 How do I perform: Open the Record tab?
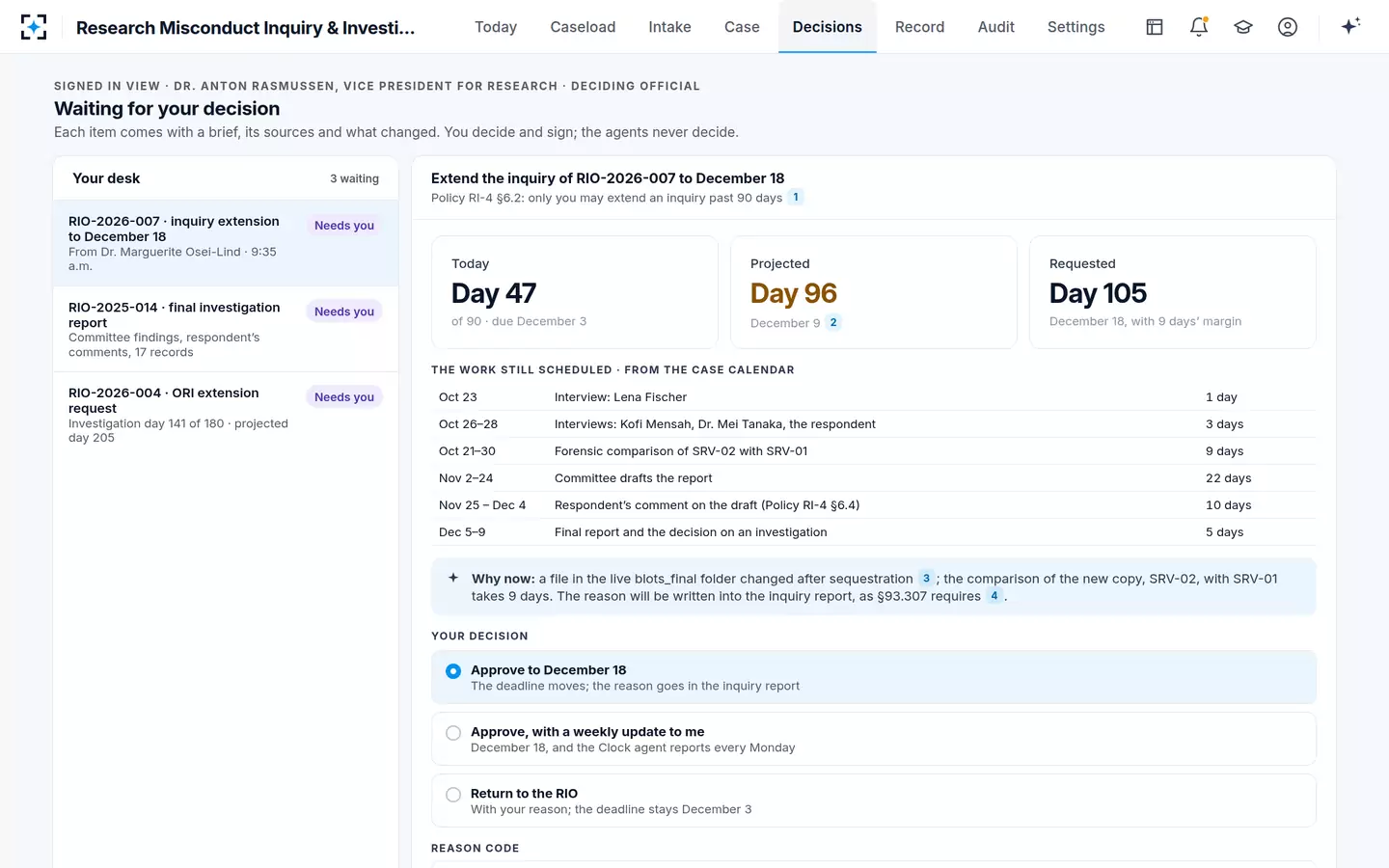click(919, 27)
